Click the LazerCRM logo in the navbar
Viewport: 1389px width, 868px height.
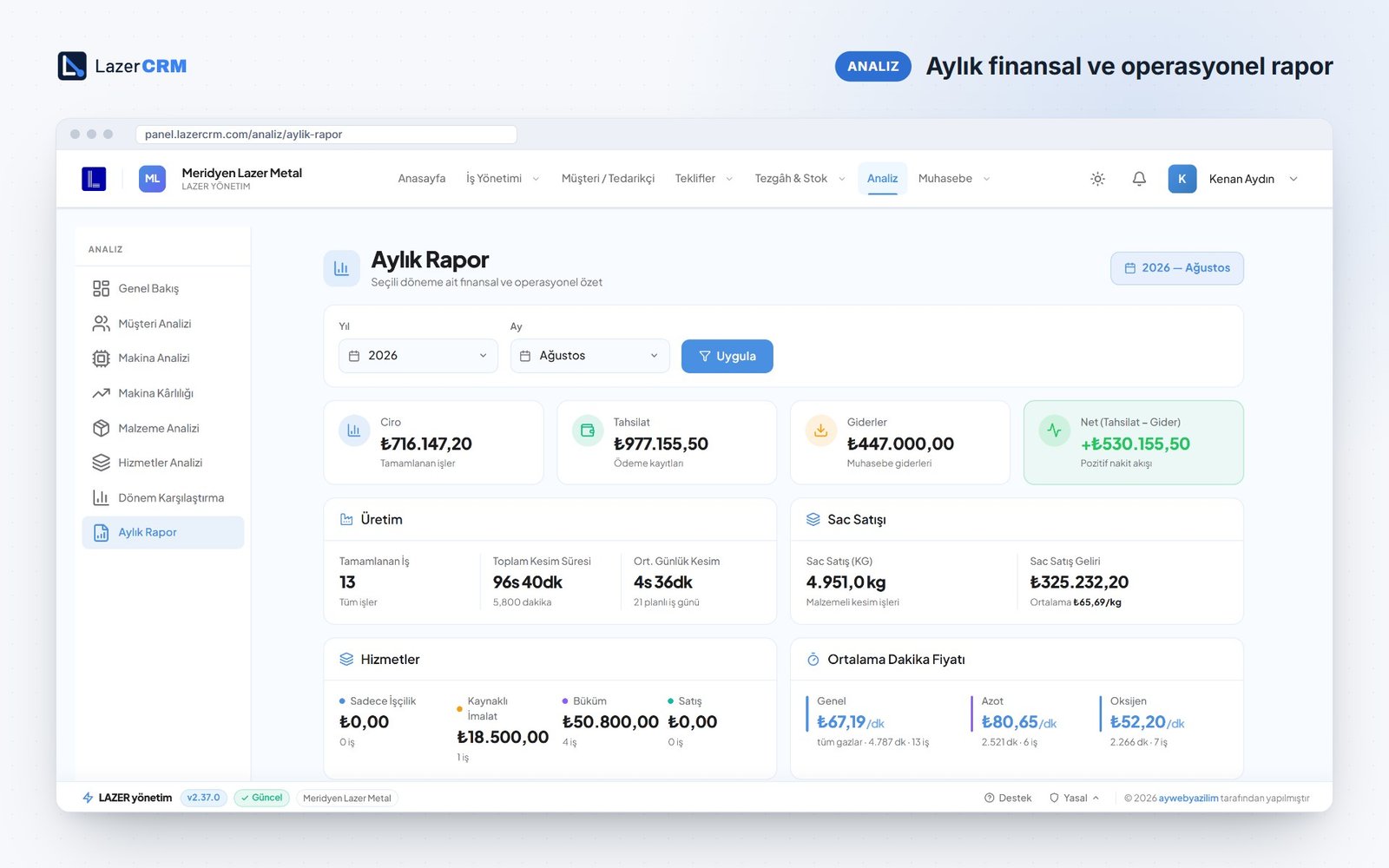(x=94, y=179)
